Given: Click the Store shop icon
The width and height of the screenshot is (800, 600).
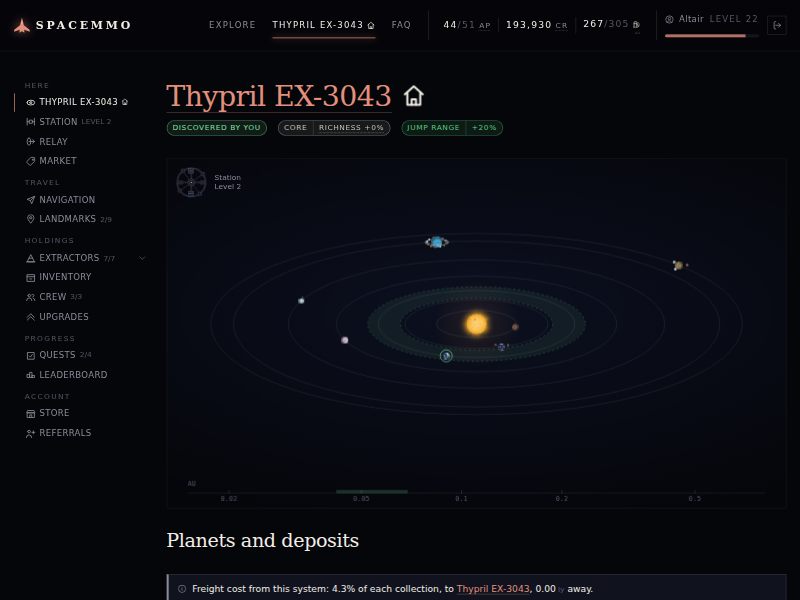Looking at the screenshot, I should (x=31, y=413).
